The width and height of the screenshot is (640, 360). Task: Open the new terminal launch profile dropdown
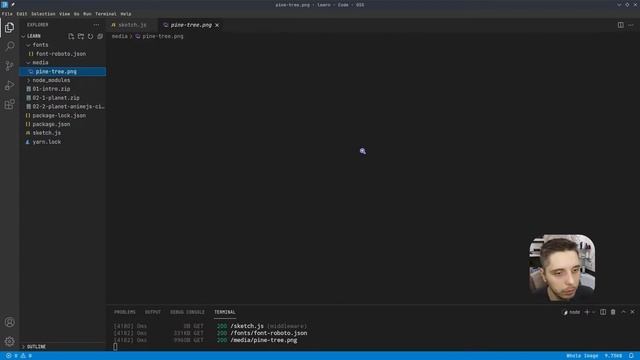click(593, 312)
